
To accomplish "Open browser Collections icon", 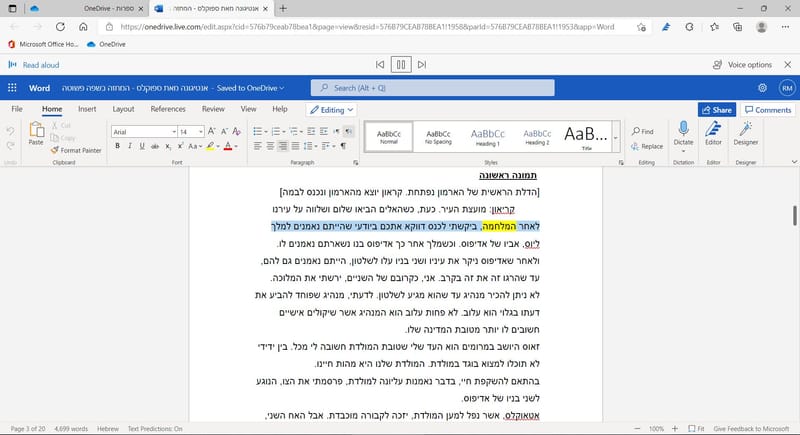I will tap(737, 27).
